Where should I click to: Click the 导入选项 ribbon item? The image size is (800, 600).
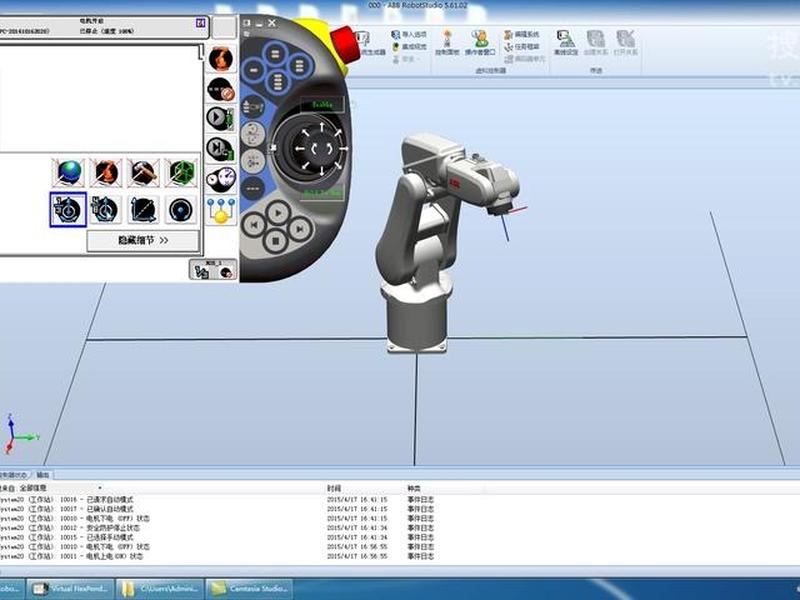pyautogui.click(x=409, y=35)
